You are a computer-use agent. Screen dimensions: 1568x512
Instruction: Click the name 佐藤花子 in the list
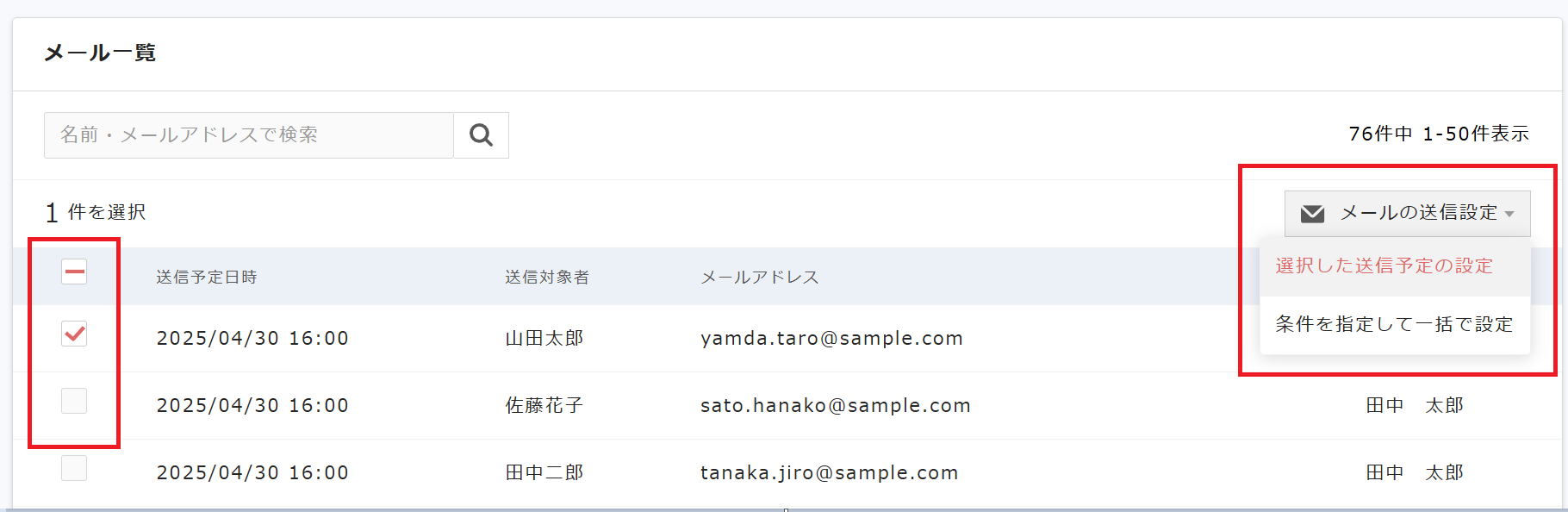(544, 406)
